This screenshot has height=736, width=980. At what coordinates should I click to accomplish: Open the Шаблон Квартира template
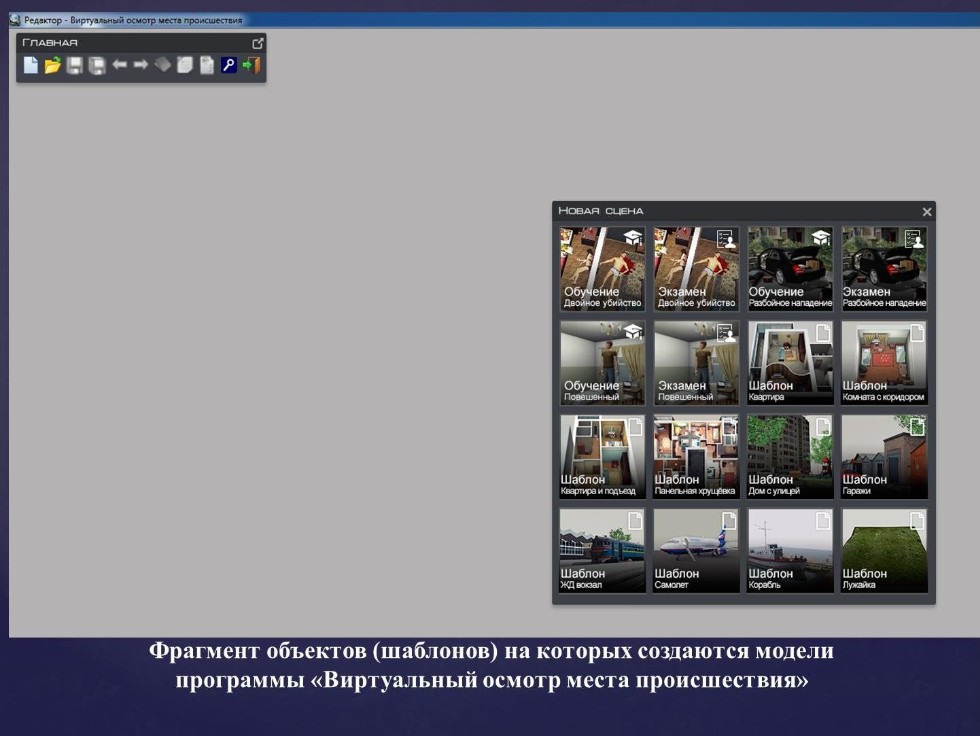pos(789,362)
